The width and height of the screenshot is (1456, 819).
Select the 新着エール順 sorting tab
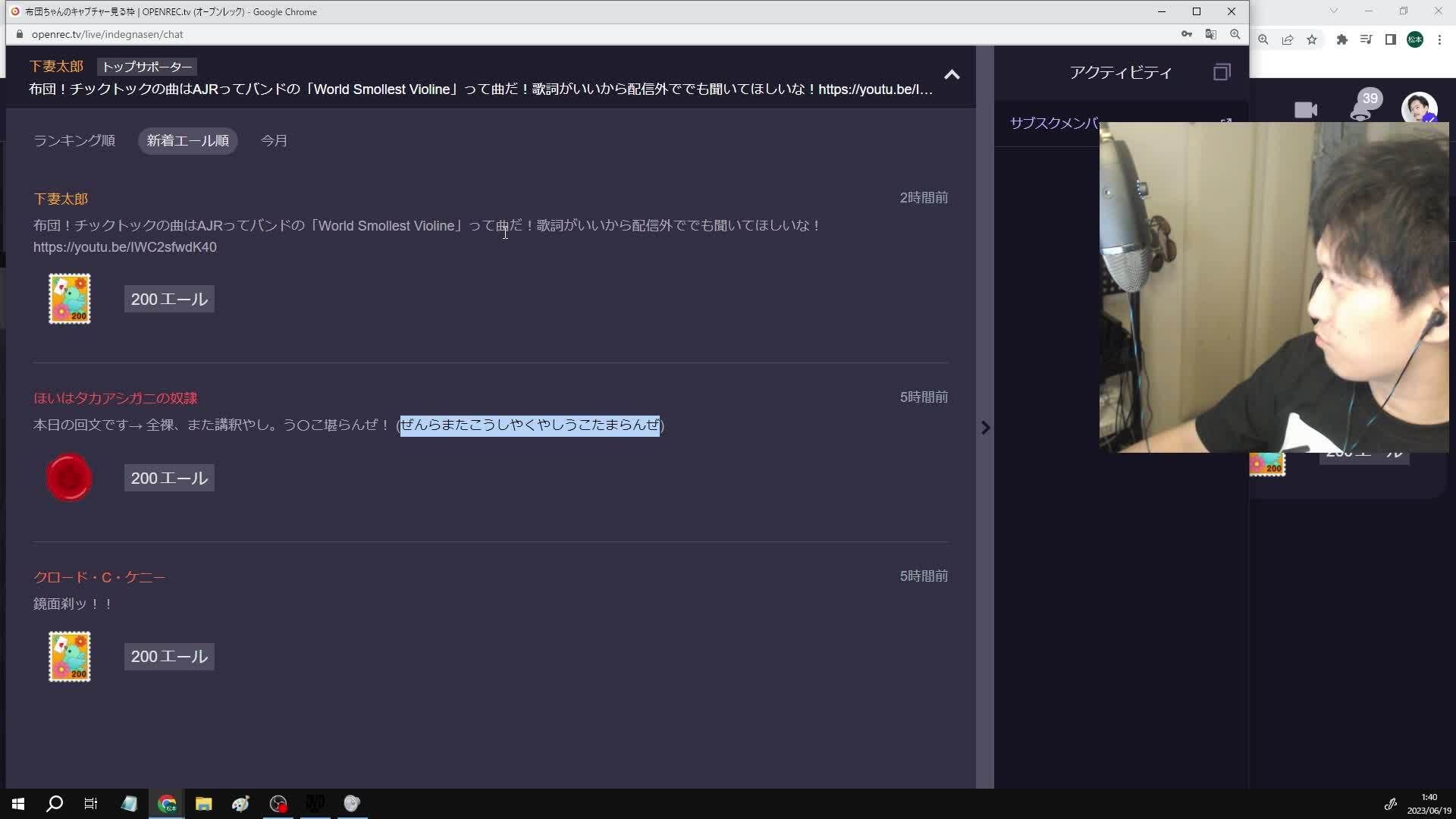[x=187, y=141]
